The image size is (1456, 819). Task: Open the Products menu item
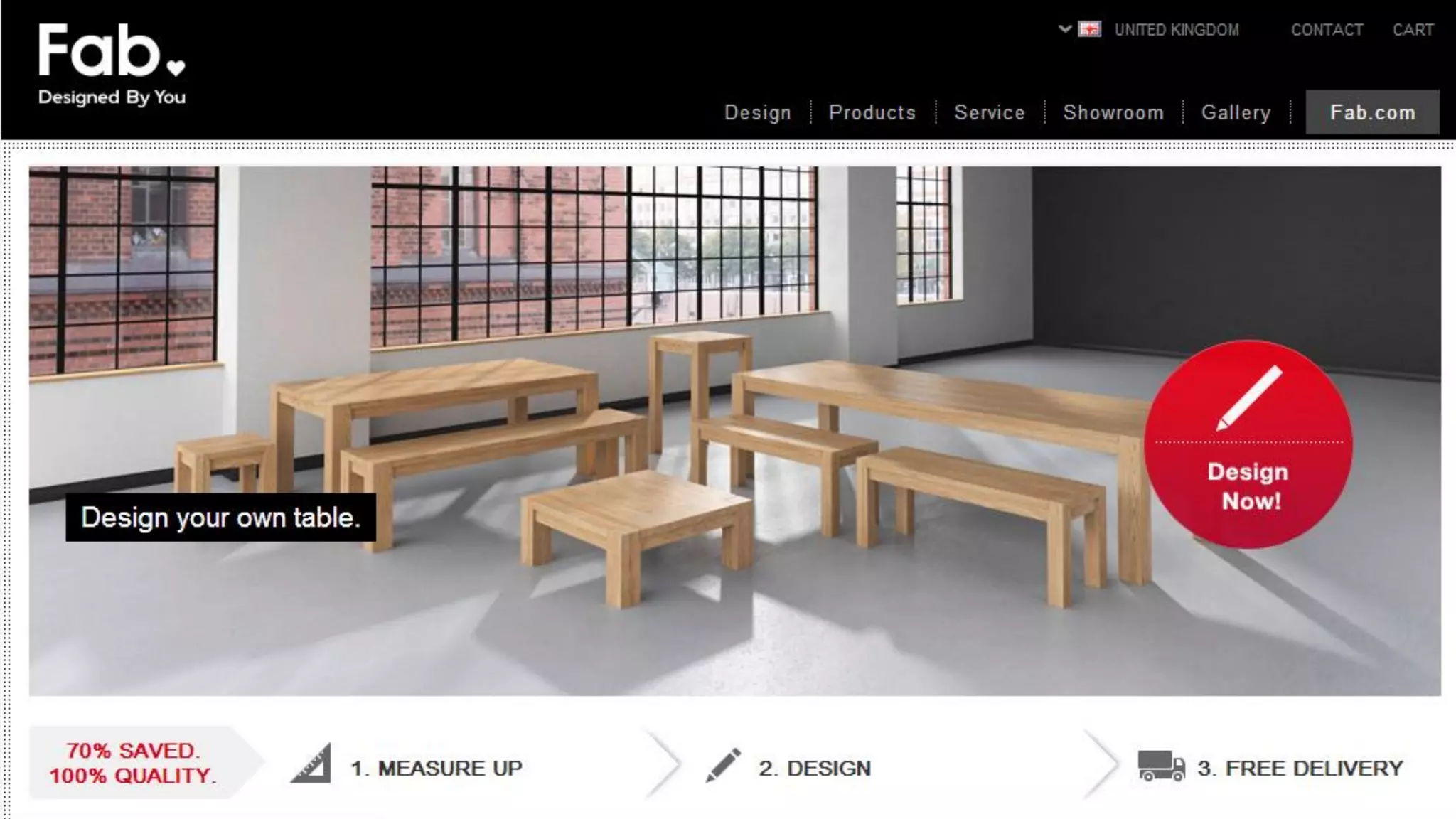[872, 112]
